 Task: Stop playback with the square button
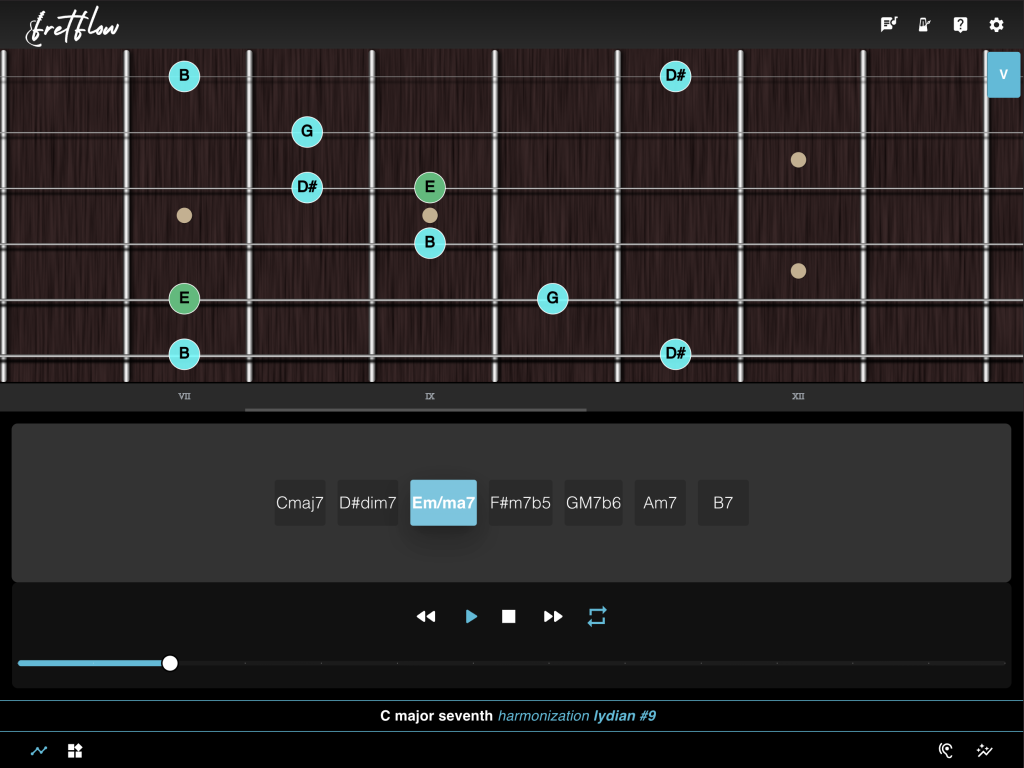pyautogui.click(x=509, y=616)
